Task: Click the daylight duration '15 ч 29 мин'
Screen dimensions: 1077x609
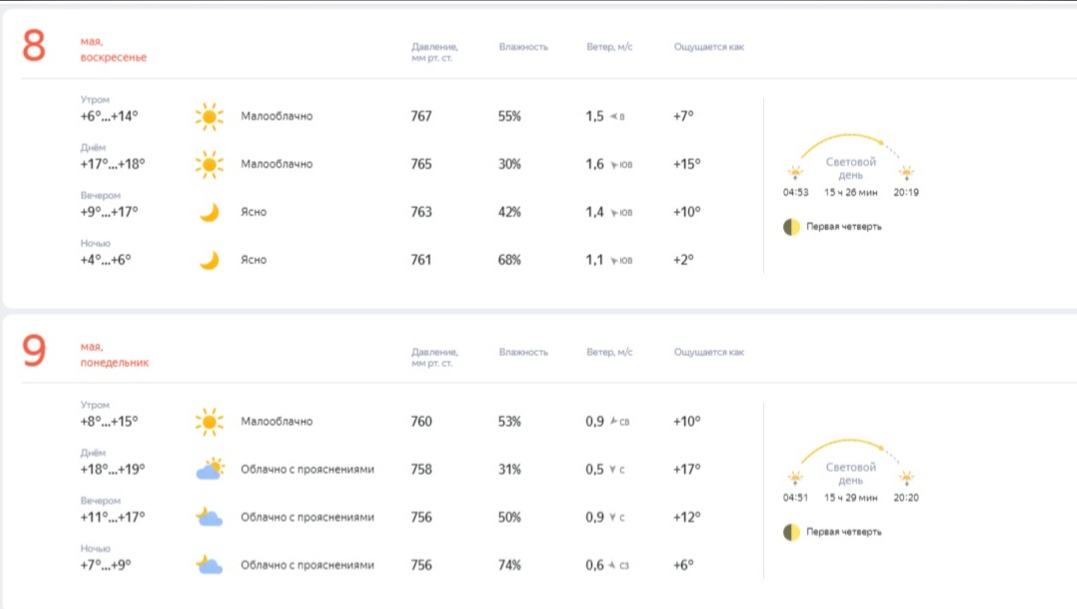Action: pos(851,498)
